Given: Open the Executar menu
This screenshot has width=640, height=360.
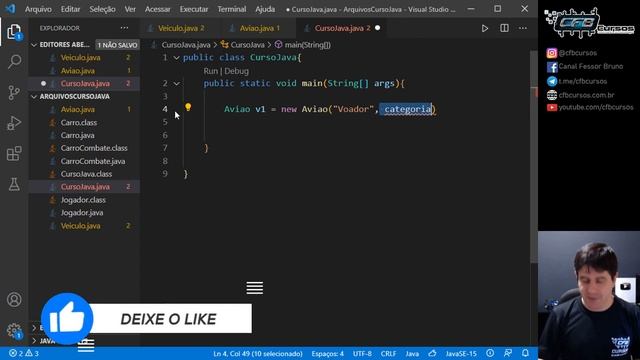Looking at the screenshot, I should [194, 9].
